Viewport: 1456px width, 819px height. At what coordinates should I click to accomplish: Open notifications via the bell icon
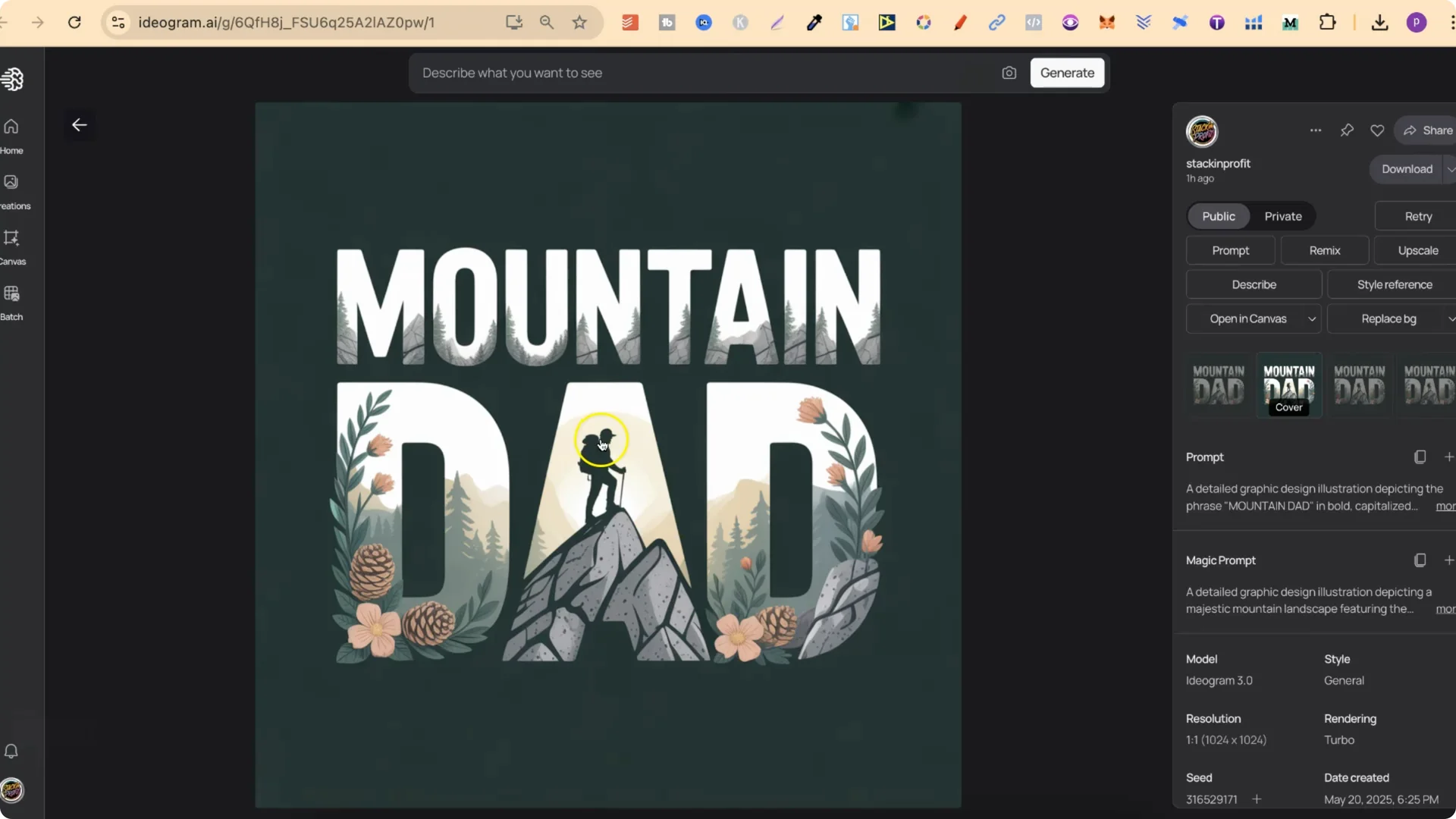[11, 751]
